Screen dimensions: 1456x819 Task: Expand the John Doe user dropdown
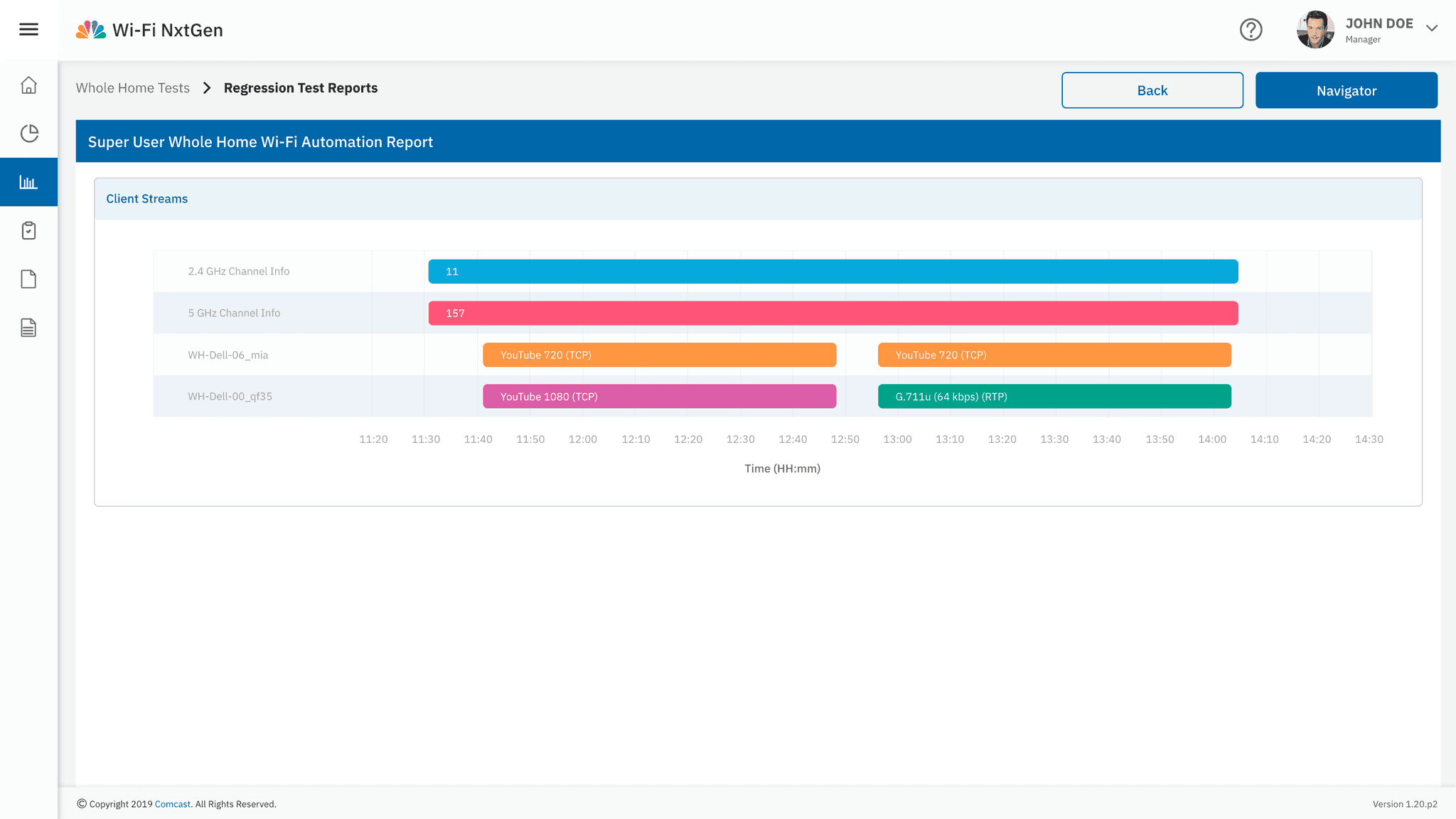[1432, 28]
